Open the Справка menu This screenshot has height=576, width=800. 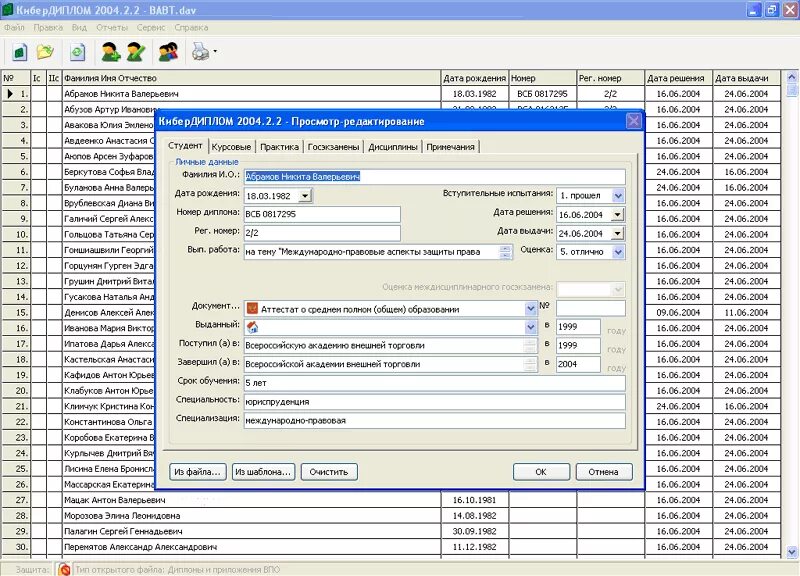(x=191, y=28)
